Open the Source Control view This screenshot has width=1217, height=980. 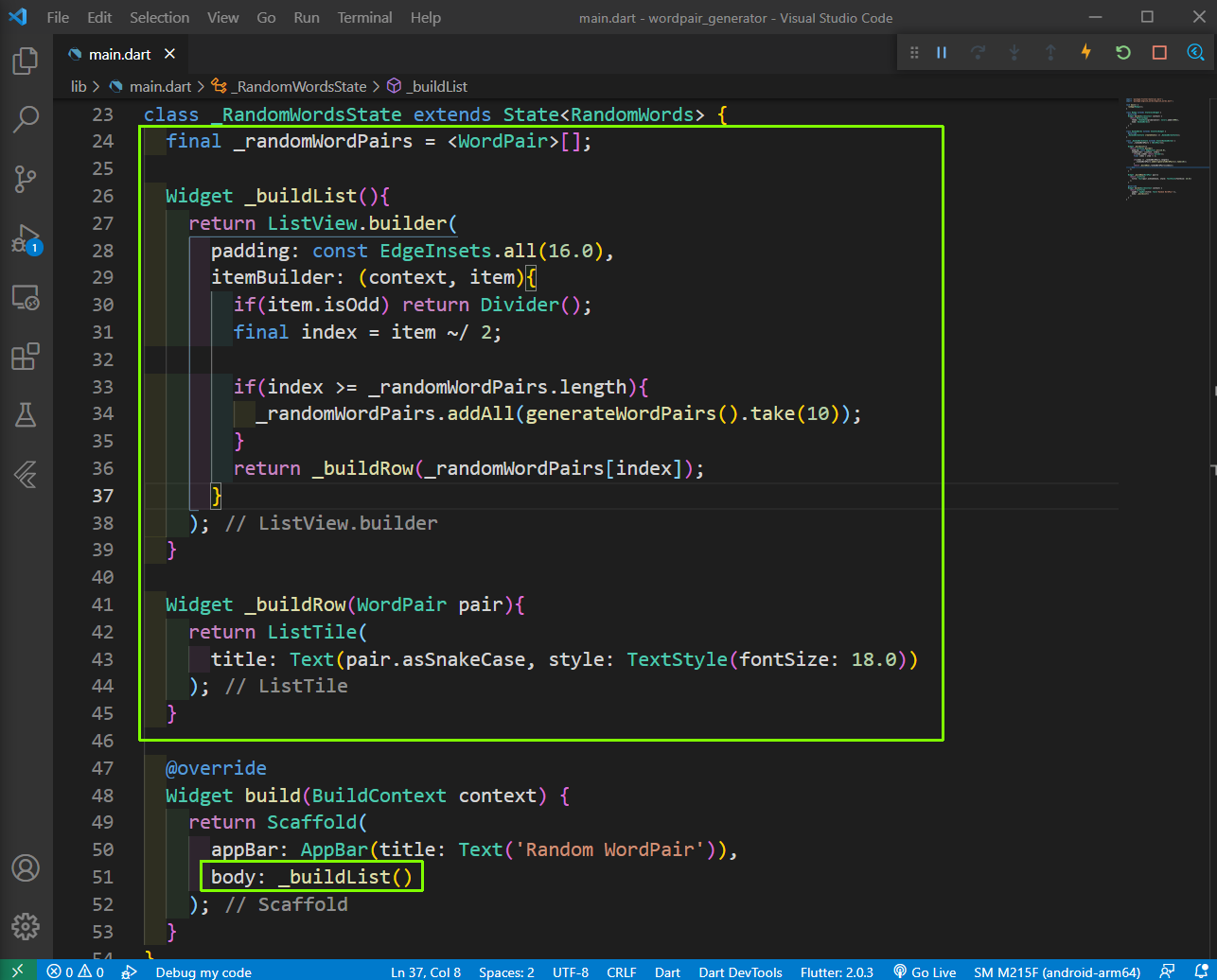(26, 178)
